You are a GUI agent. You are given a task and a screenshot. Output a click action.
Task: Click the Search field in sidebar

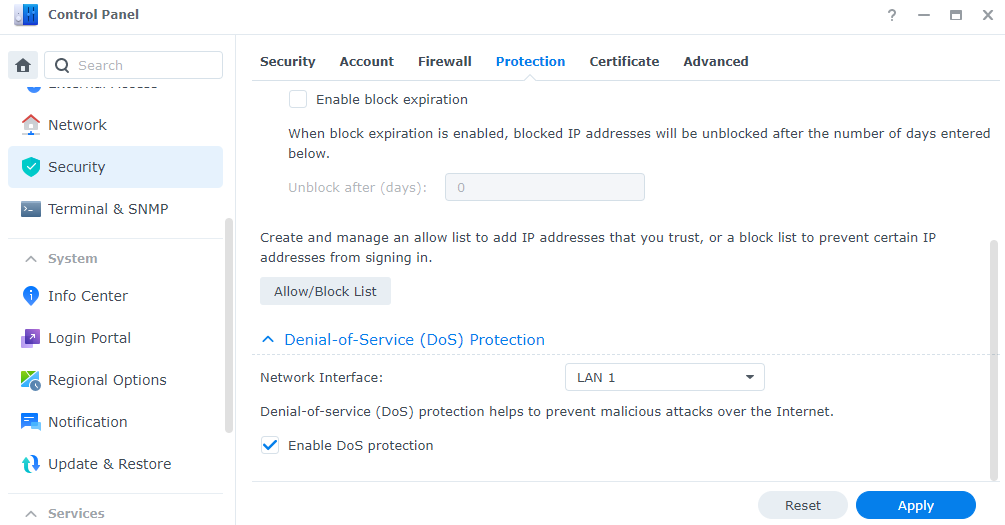(133, 65)
